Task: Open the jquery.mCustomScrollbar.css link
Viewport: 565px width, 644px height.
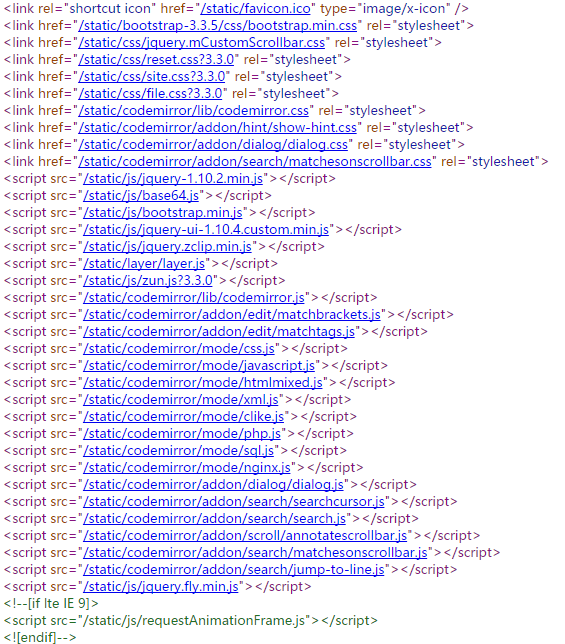Action: tap(202, 43)
